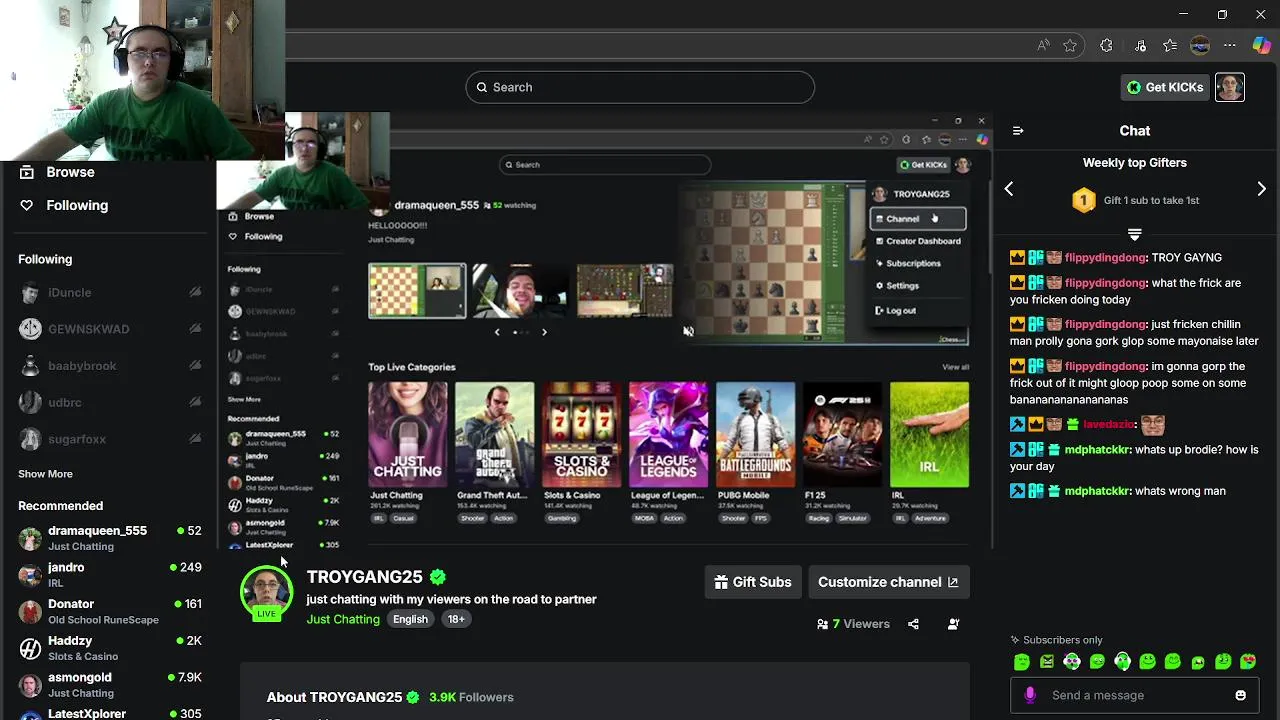1280x720 pixels.
Task: Open asmongold recommended channel
Action: pyautogui.click(x=110, y=684)
